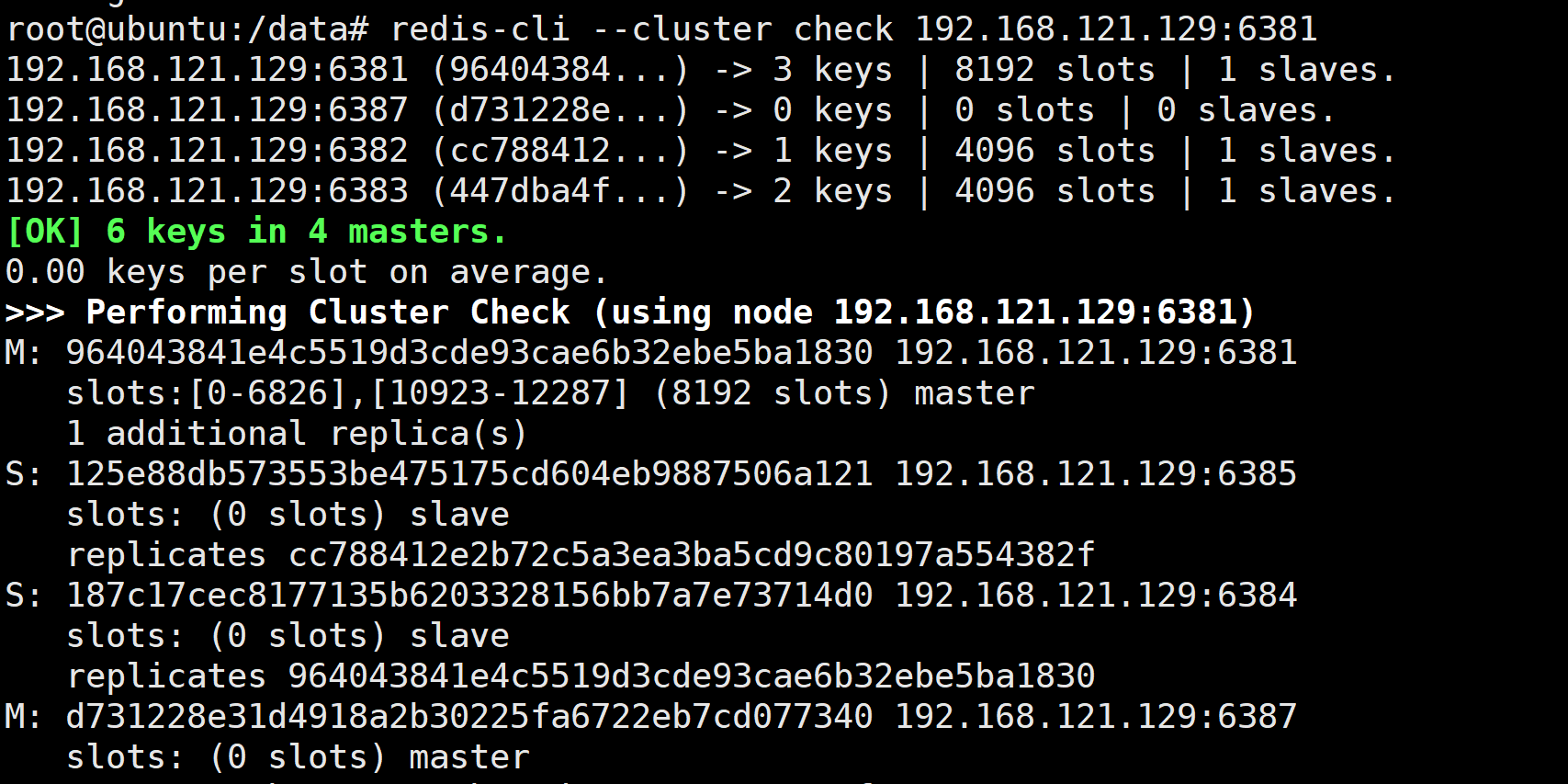
Task: Click 'slots: (0 slots) slave' under node 6385
Action: coord(288,515)
